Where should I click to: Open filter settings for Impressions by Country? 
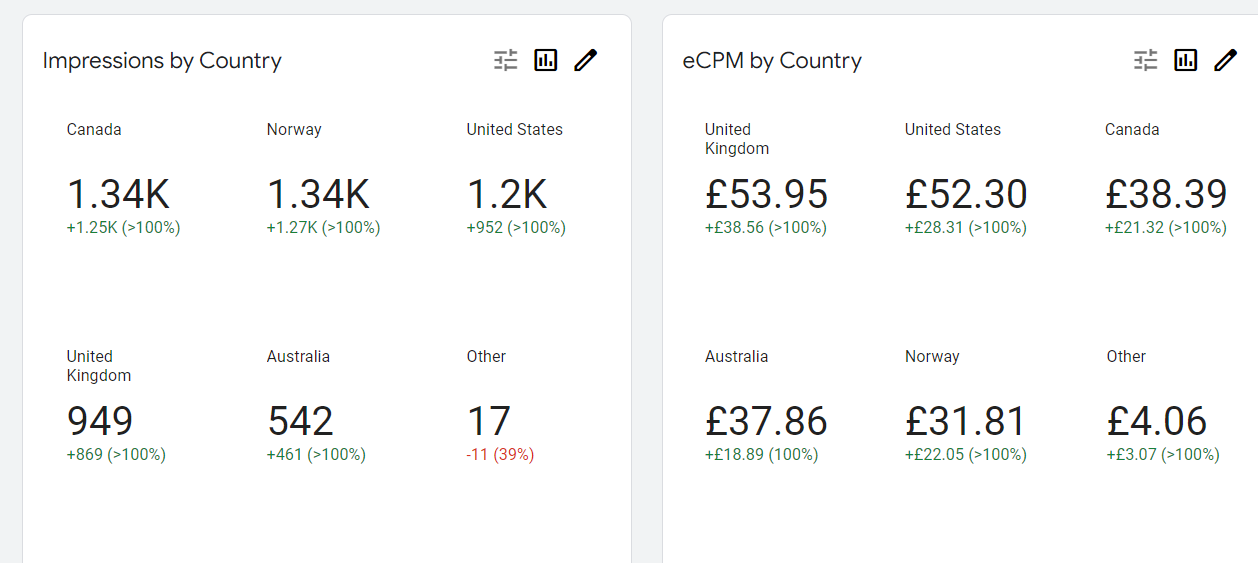coord(506,60)
